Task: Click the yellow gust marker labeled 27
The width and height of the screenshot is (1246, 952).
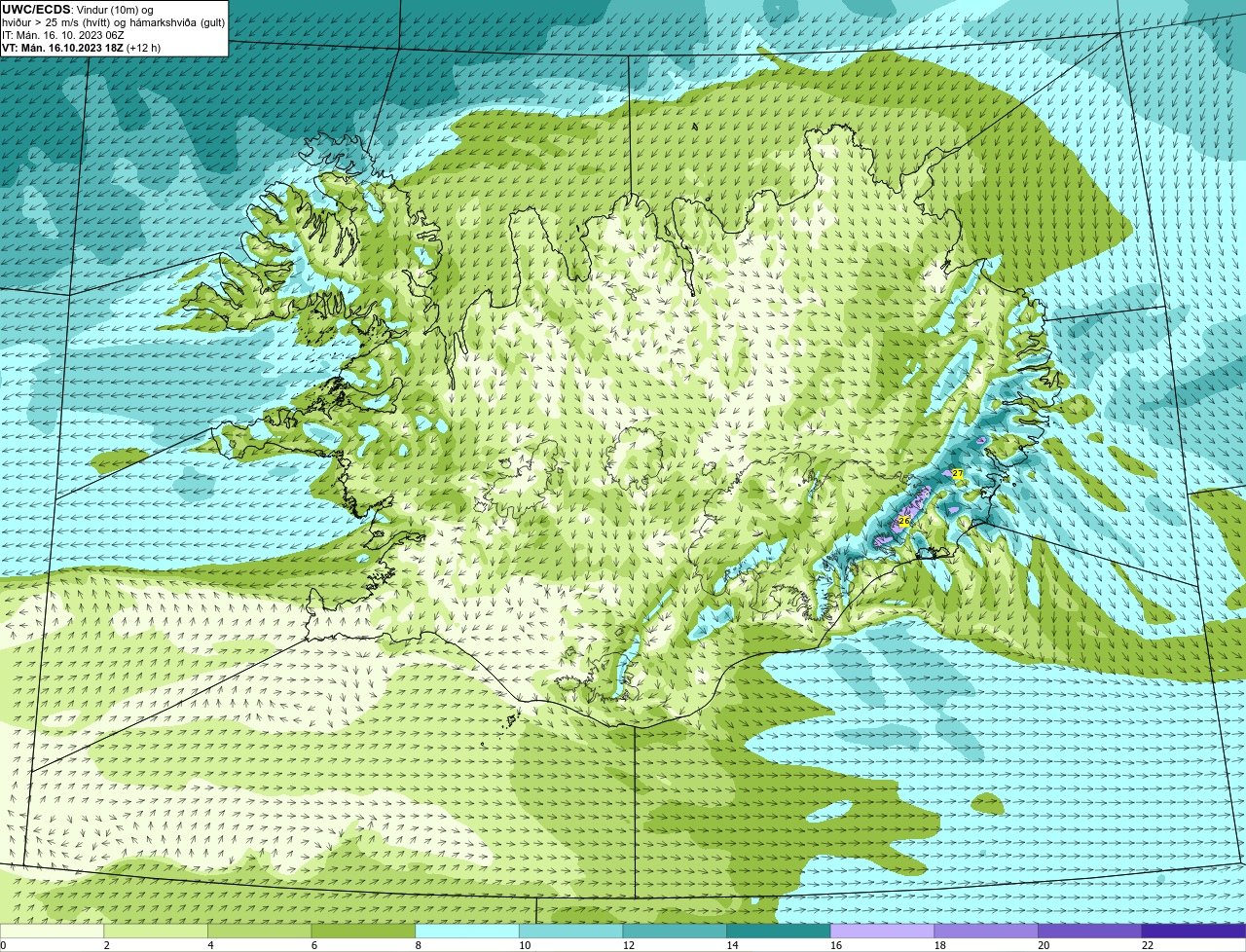Action: [958, 473]
